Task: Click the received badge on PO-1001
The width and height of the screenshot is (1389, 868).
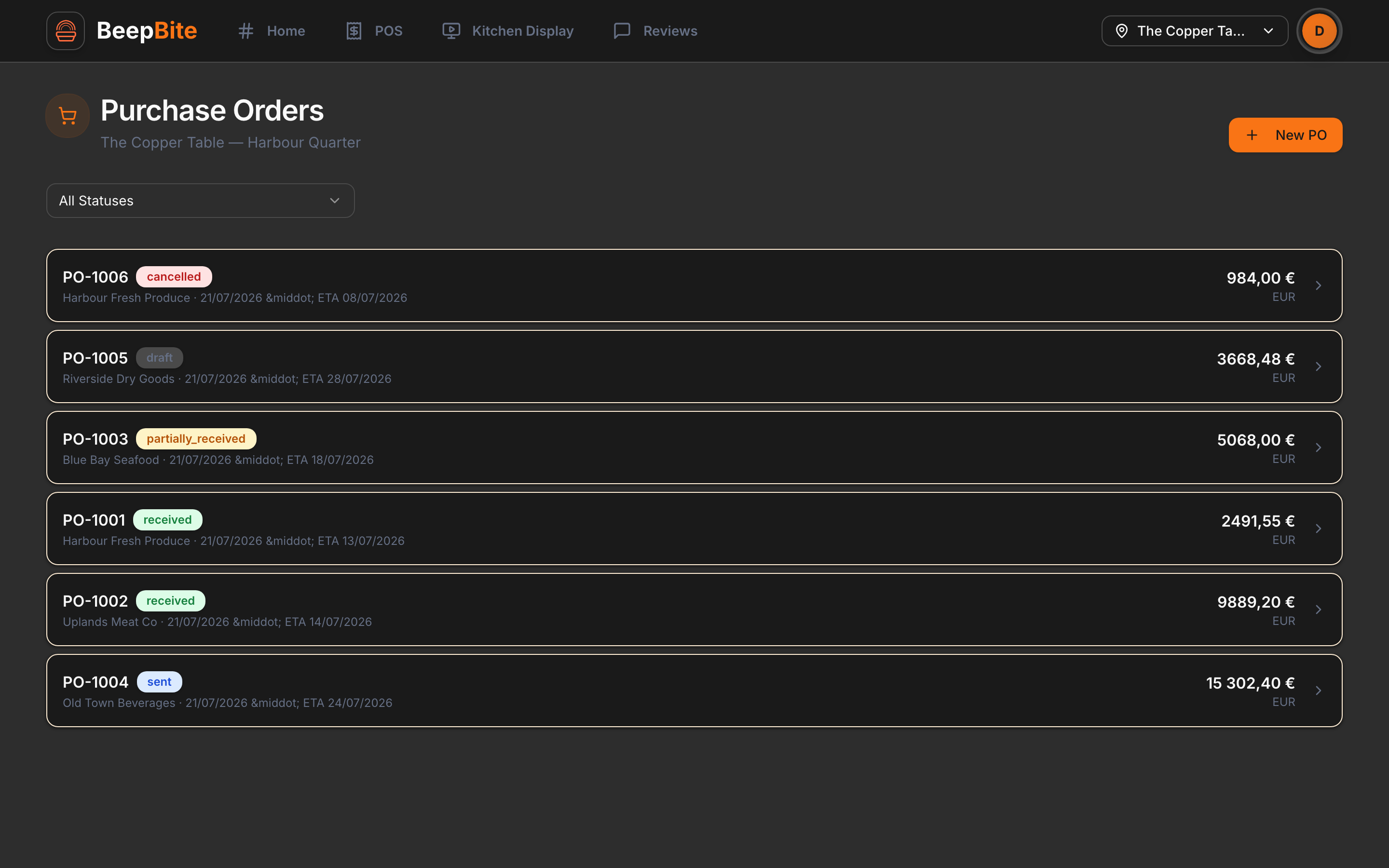Action: [168, 519]
